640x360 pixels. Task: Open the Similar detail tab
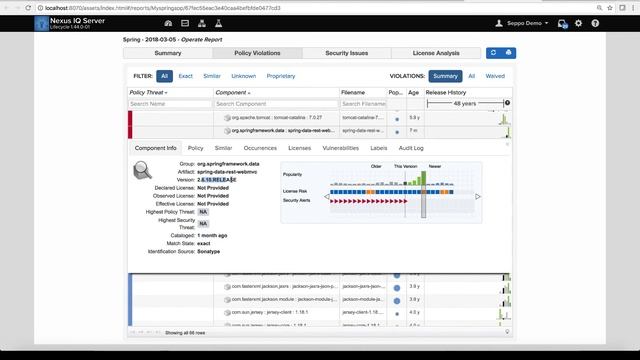click(x=223, y=148)
